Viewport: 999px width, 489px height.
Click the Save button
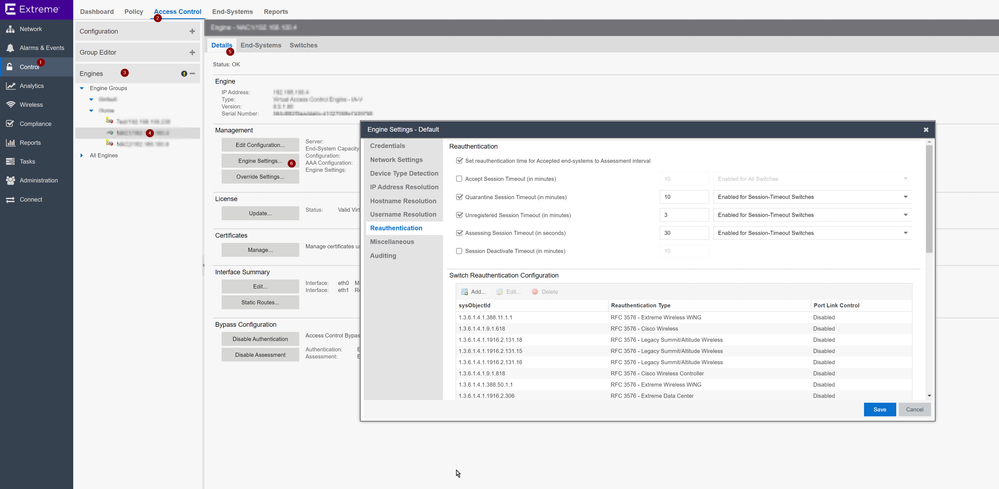879,409
